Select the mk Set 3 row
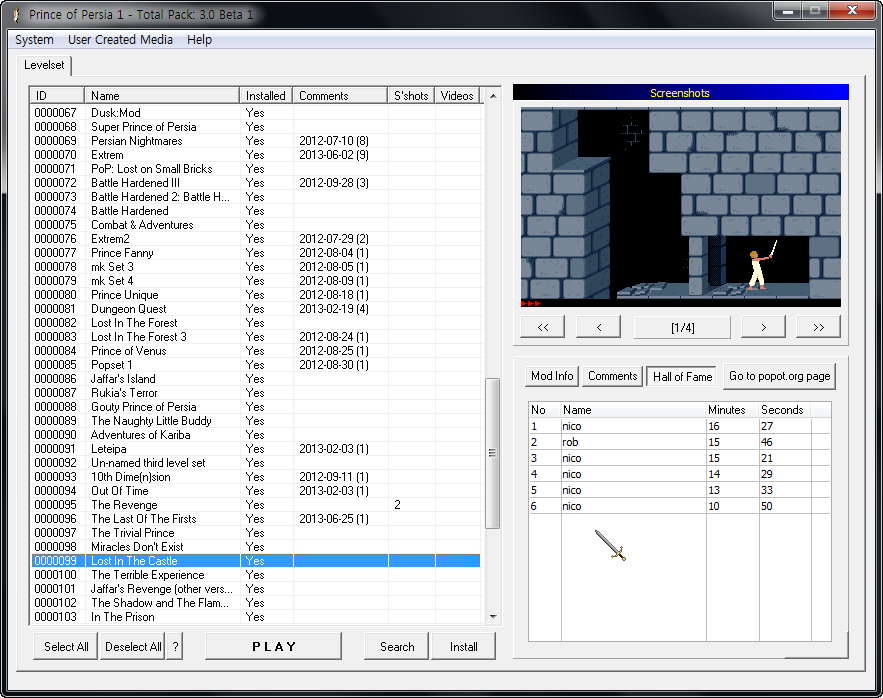Image resolution: width=883 pixels, height=698 pixels. click(x=256, y=266)
